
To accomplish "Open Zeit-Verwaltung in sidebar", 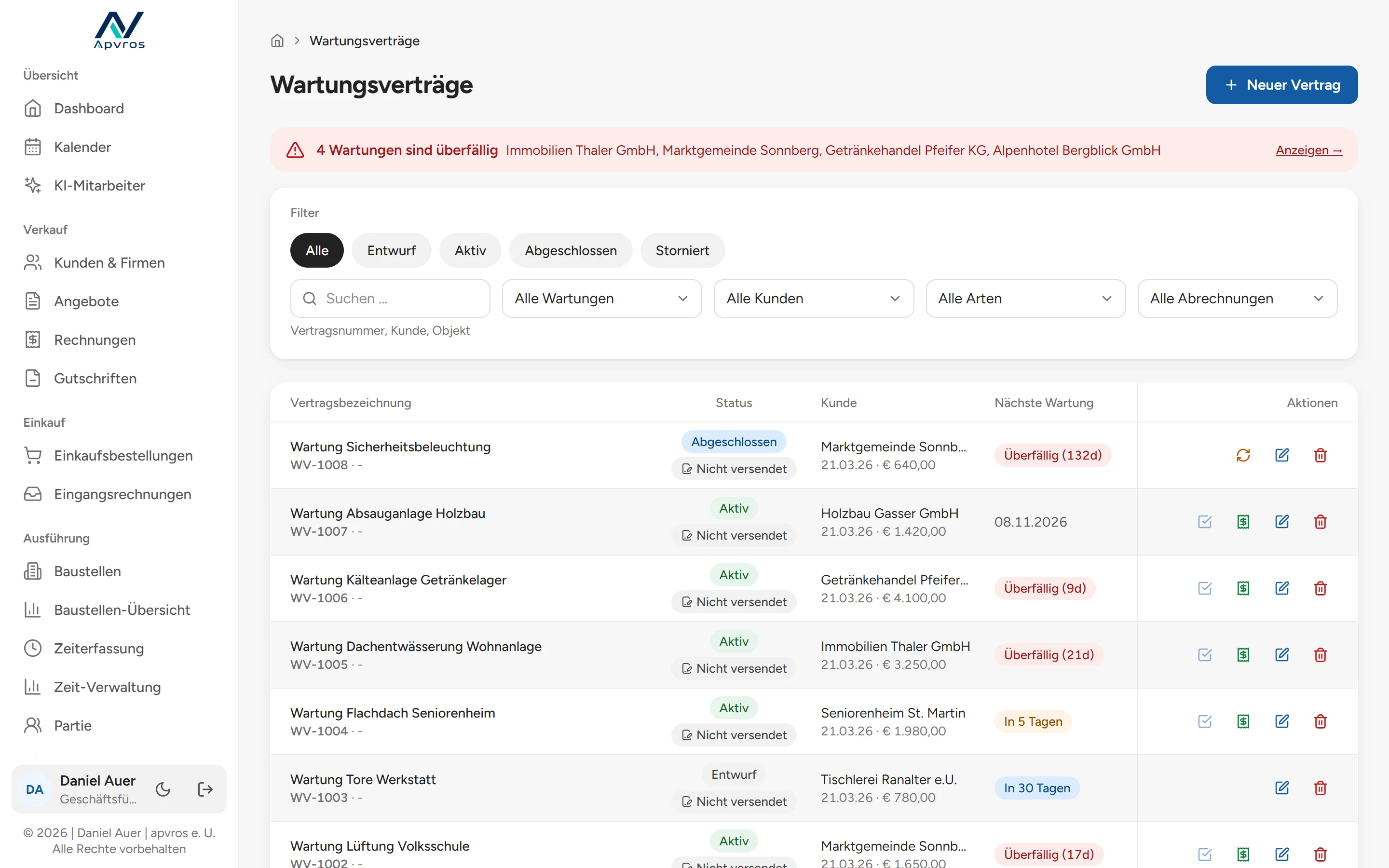I will click(120, 687).
